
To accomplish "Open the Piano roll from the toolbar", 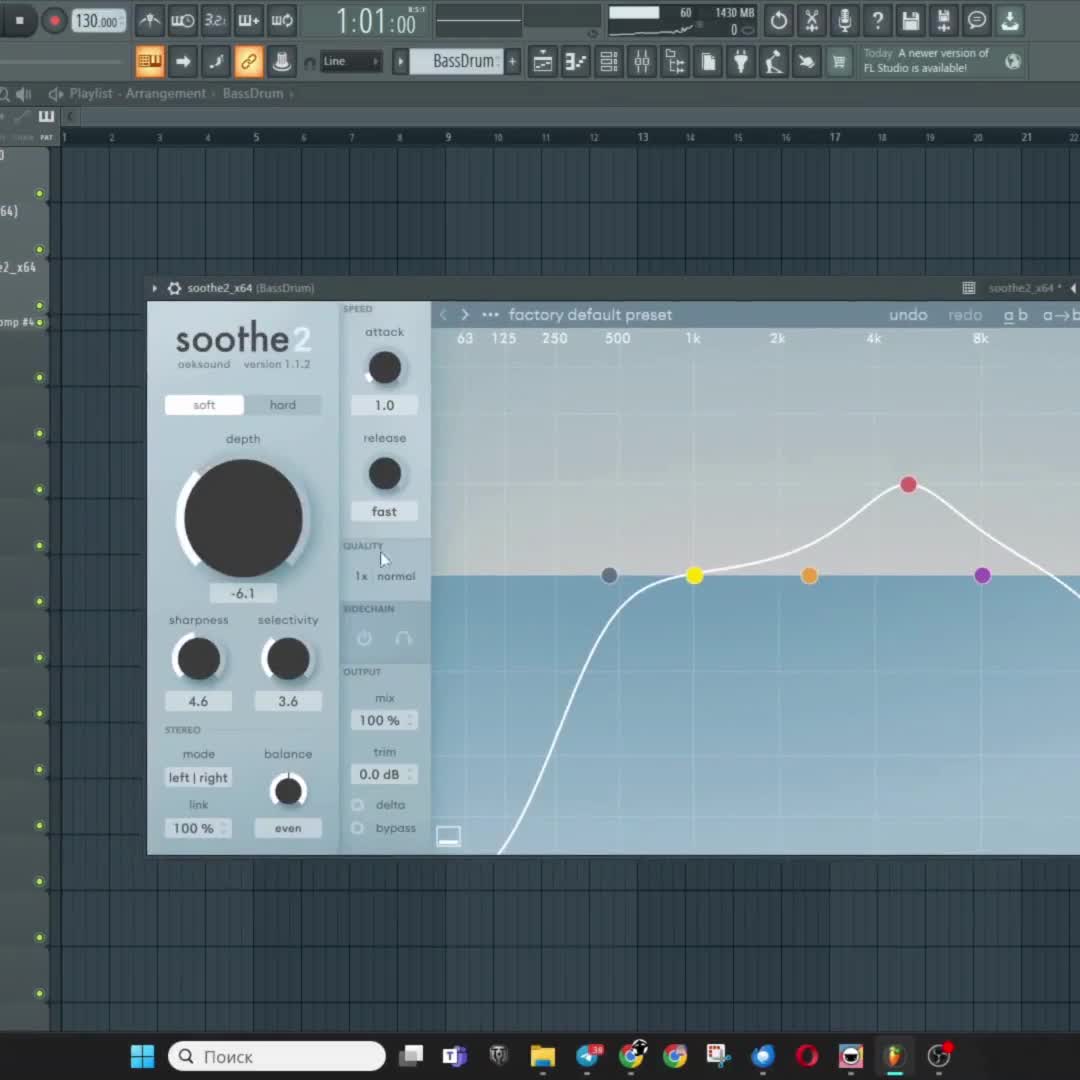I will (575, 61).
